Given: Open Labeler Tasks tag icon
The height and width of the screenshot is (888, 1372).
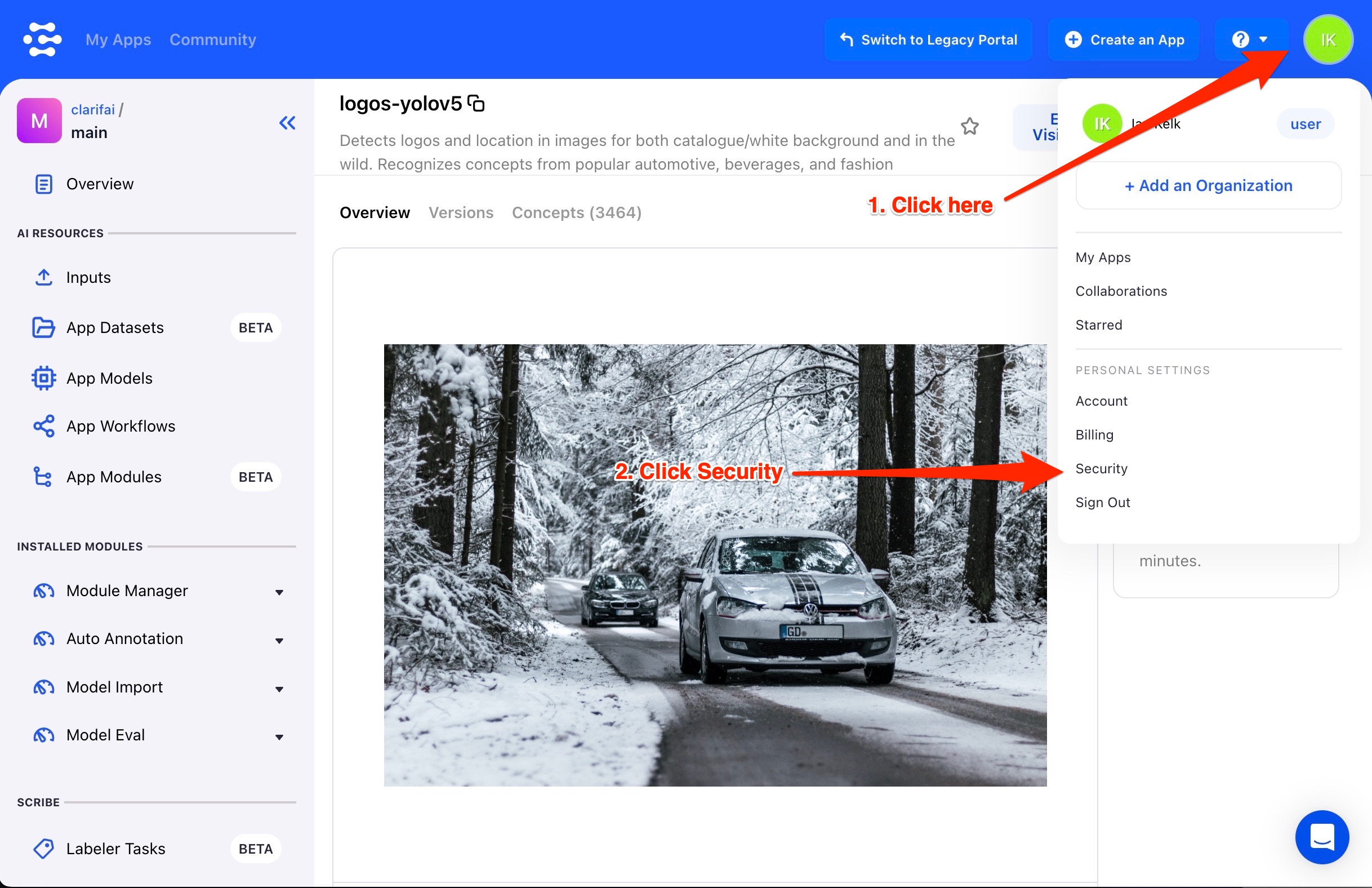Looking at the screenshot, I should pyautogui.click(x=43, y=848).
